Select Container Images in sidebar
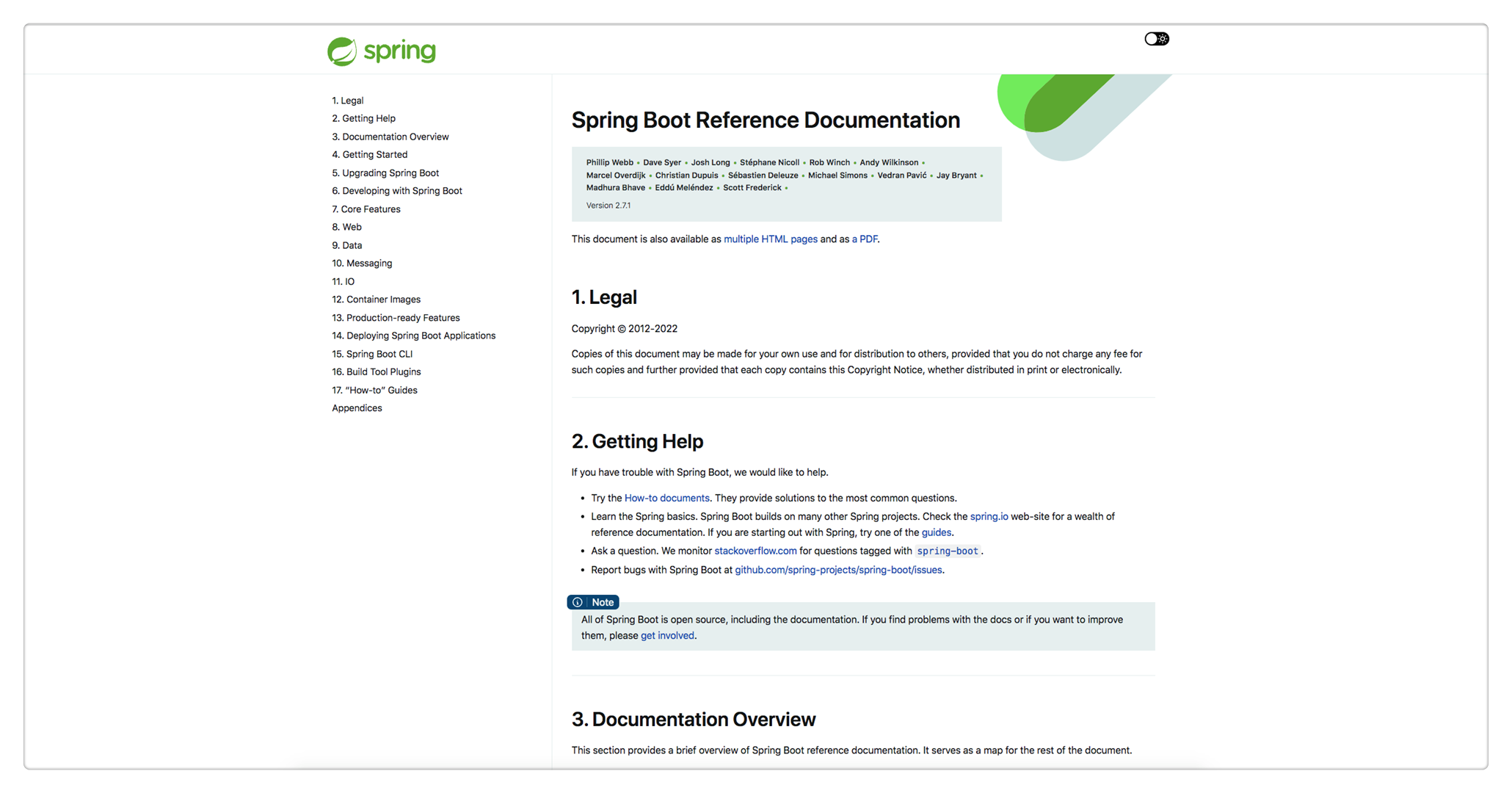Image resolution: width=1512 pixels, height=793 pixels. tap(376, 300)
